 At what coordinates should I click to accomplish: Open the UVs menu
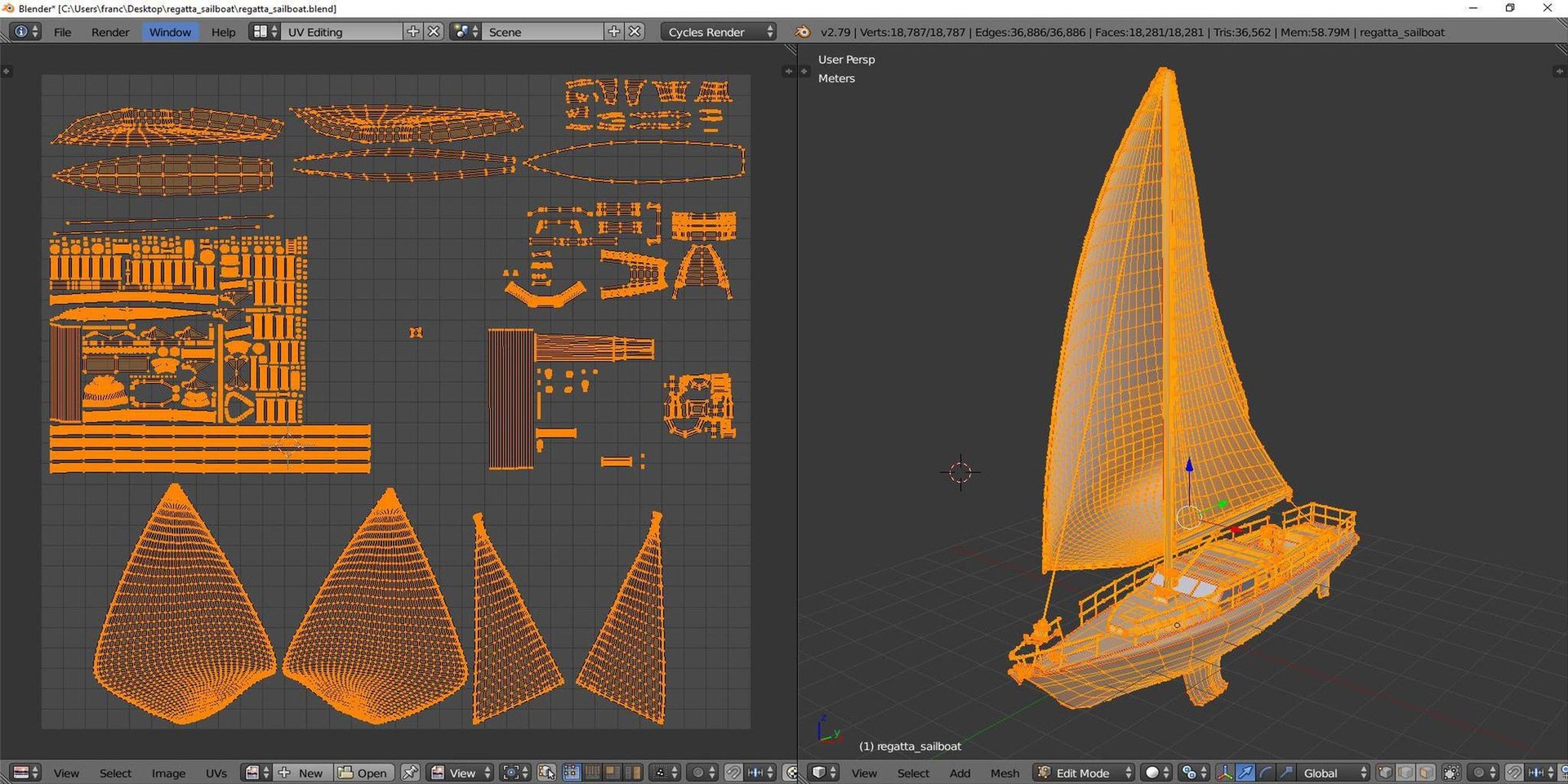216,773
